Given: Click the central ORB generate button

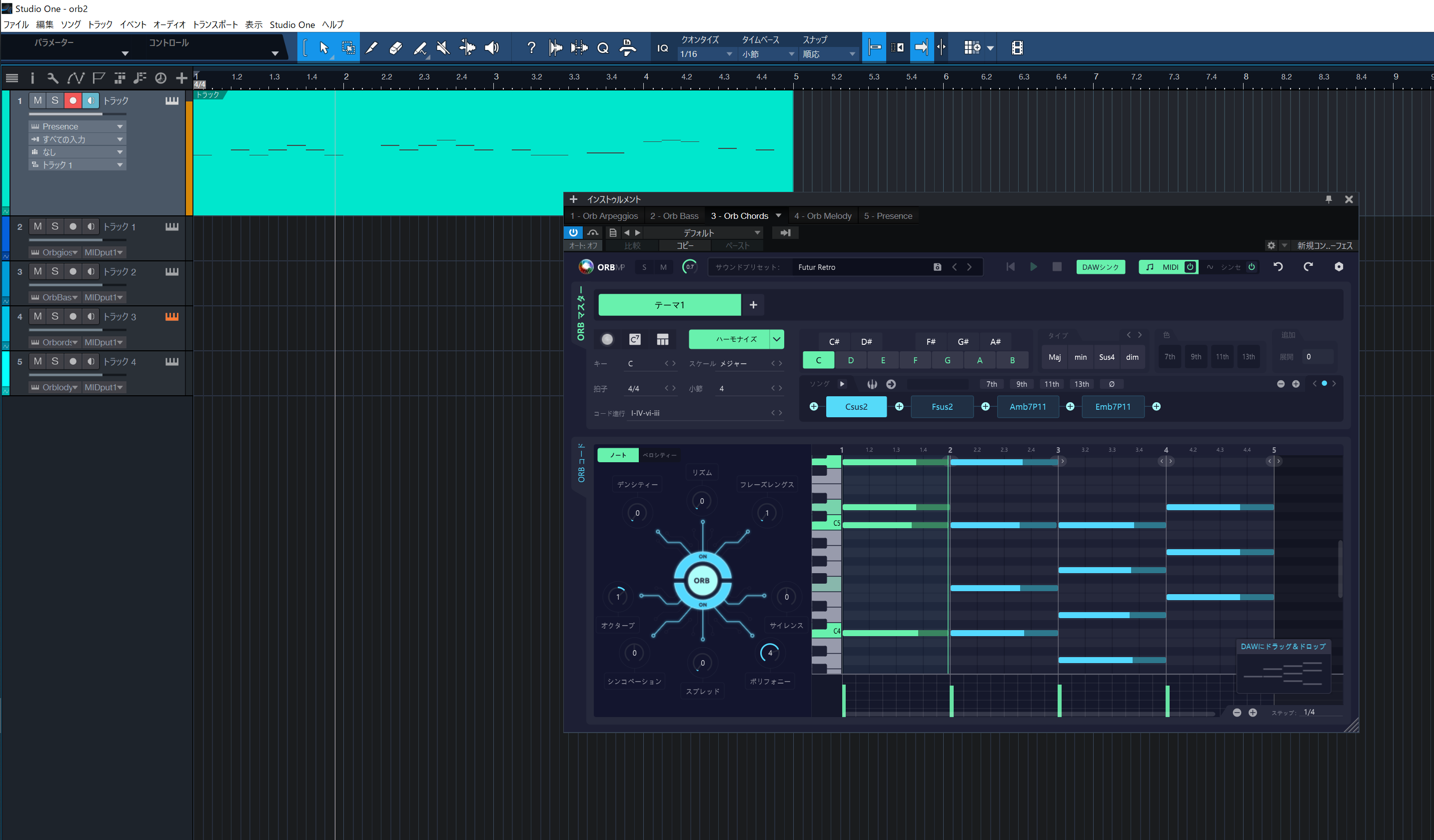Looking at the screenshot, I should tap(702, 581).
